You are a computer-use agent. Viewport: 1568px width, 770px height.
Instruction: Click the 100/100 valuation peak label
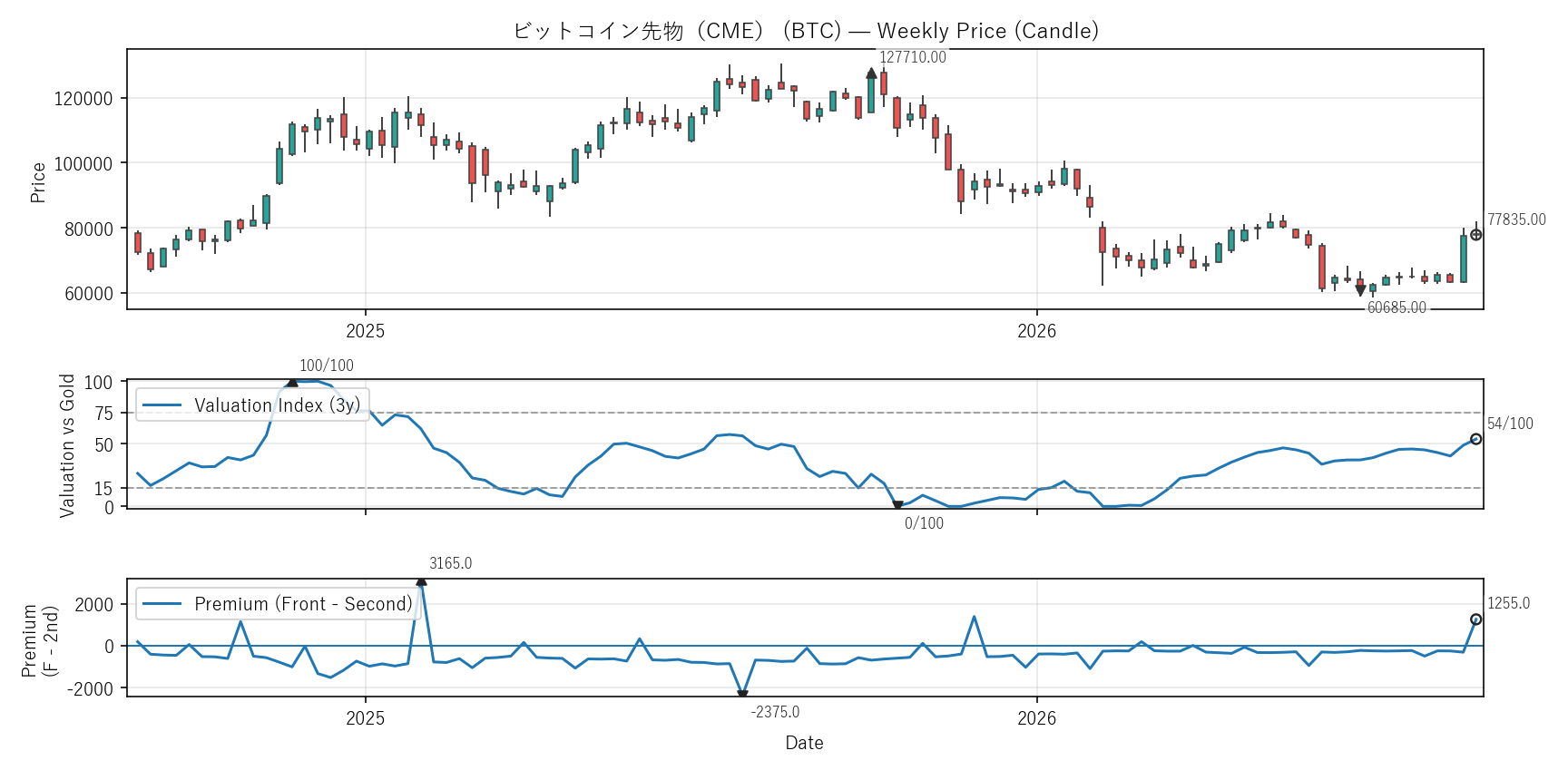327,366
